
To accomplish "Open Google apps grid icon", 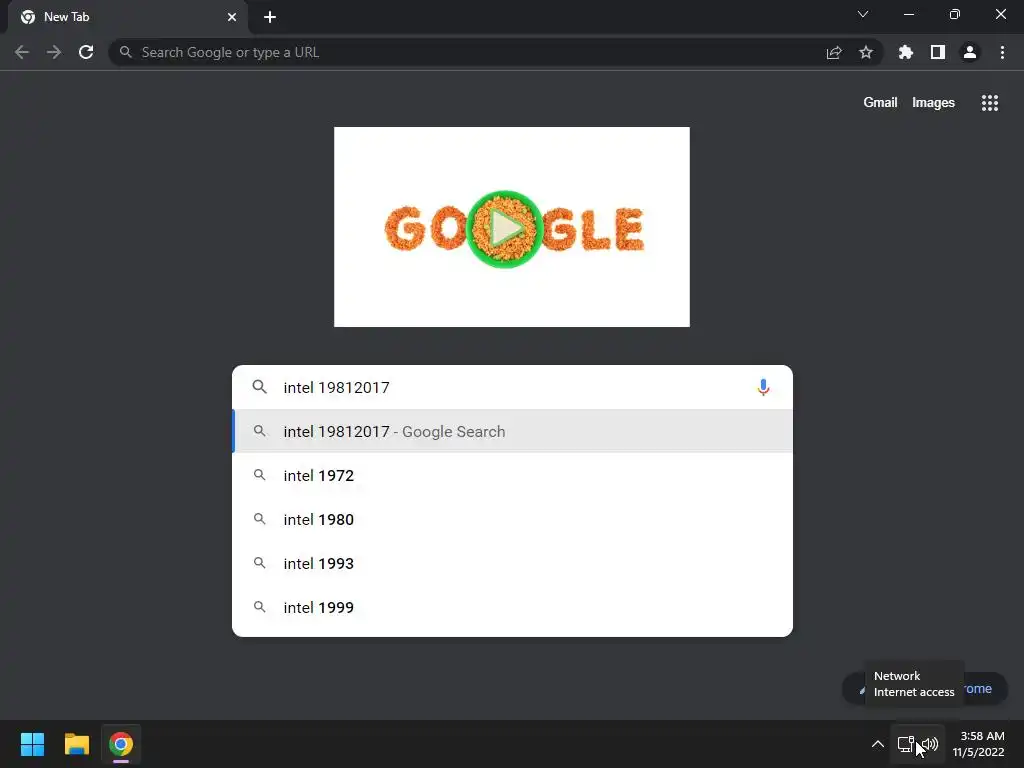I will point(989,103).
